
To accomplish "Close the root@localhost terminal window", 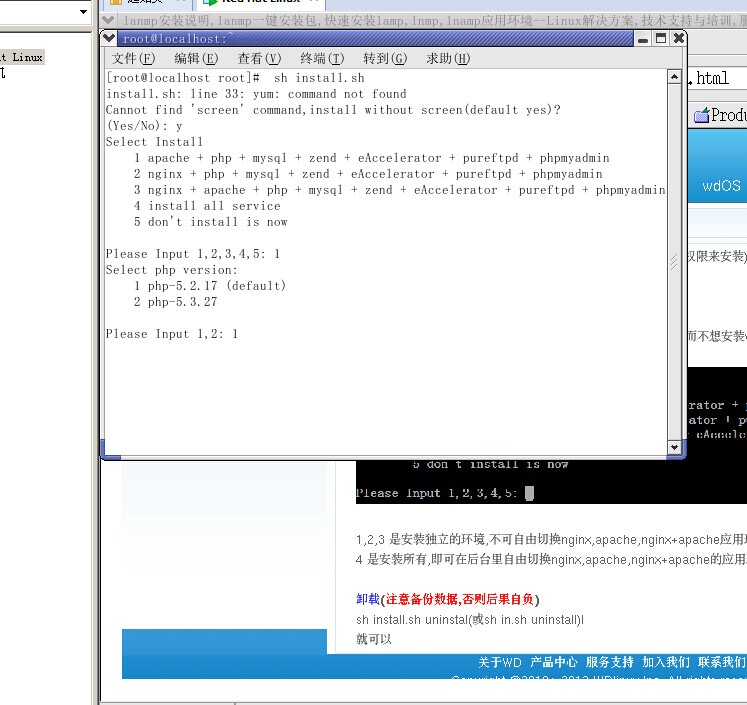I will coord(679,39).
